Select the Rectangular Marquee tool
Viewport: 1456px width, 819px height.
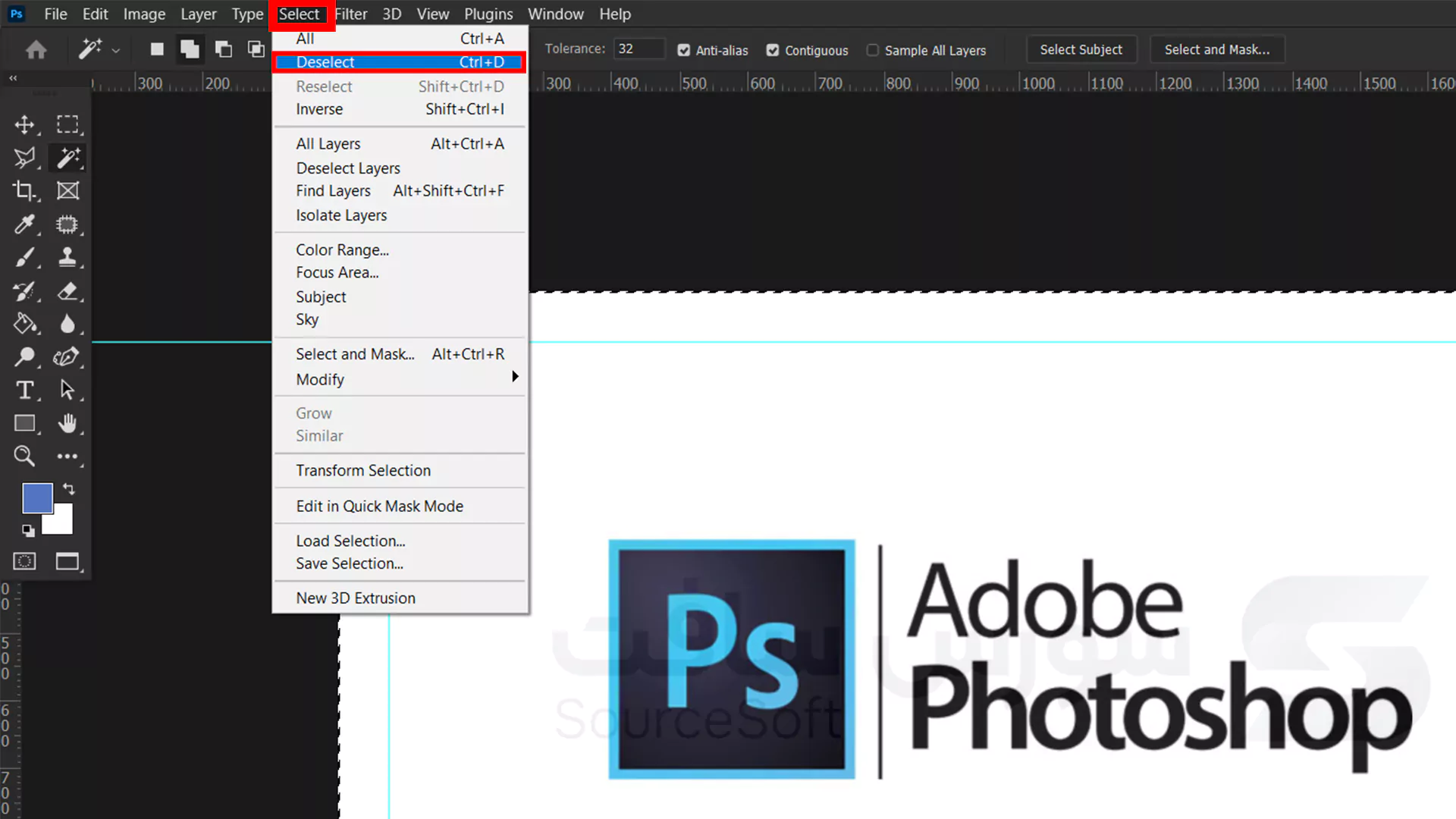[67, 124]
